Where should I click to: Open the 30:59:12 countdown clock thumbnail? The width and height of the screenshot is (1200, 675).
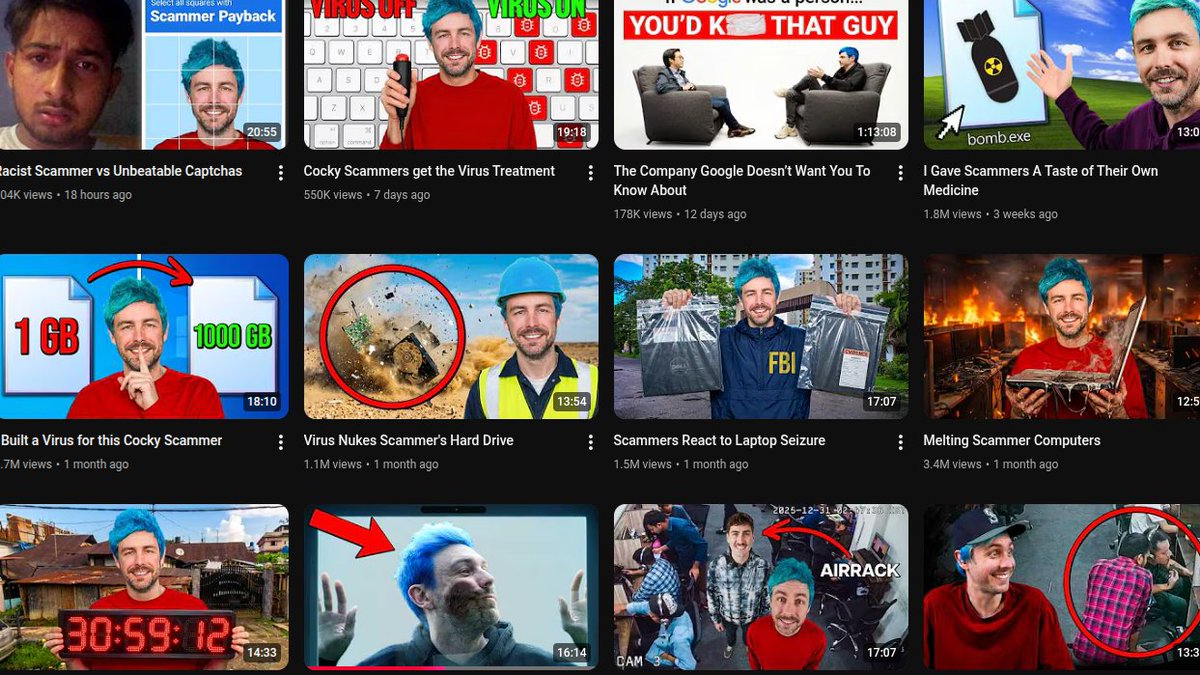point(144,587)
